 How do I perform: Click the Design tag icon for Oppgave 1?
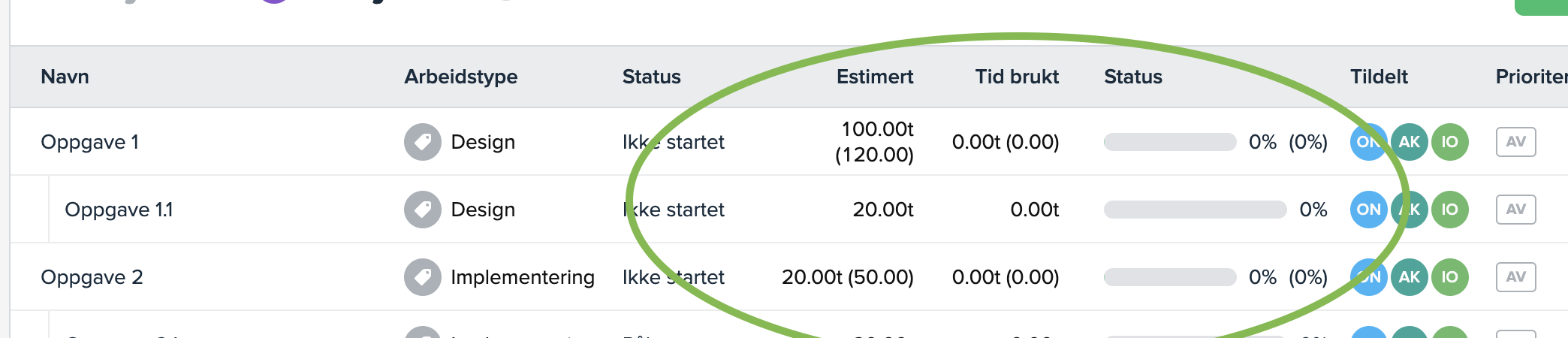point(423,142)
